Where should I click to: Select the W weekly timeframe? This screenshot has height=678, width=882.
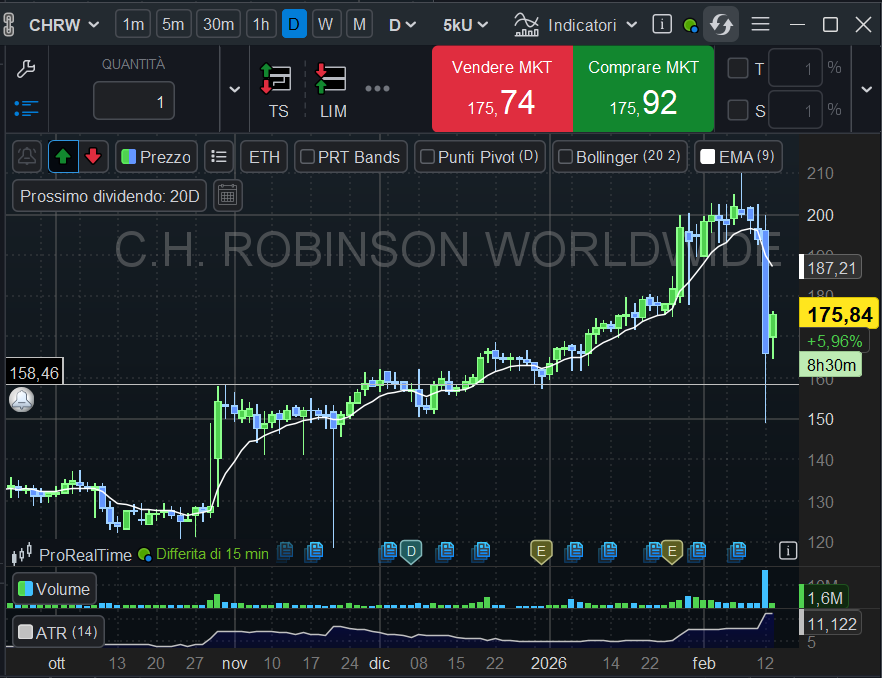327,24
